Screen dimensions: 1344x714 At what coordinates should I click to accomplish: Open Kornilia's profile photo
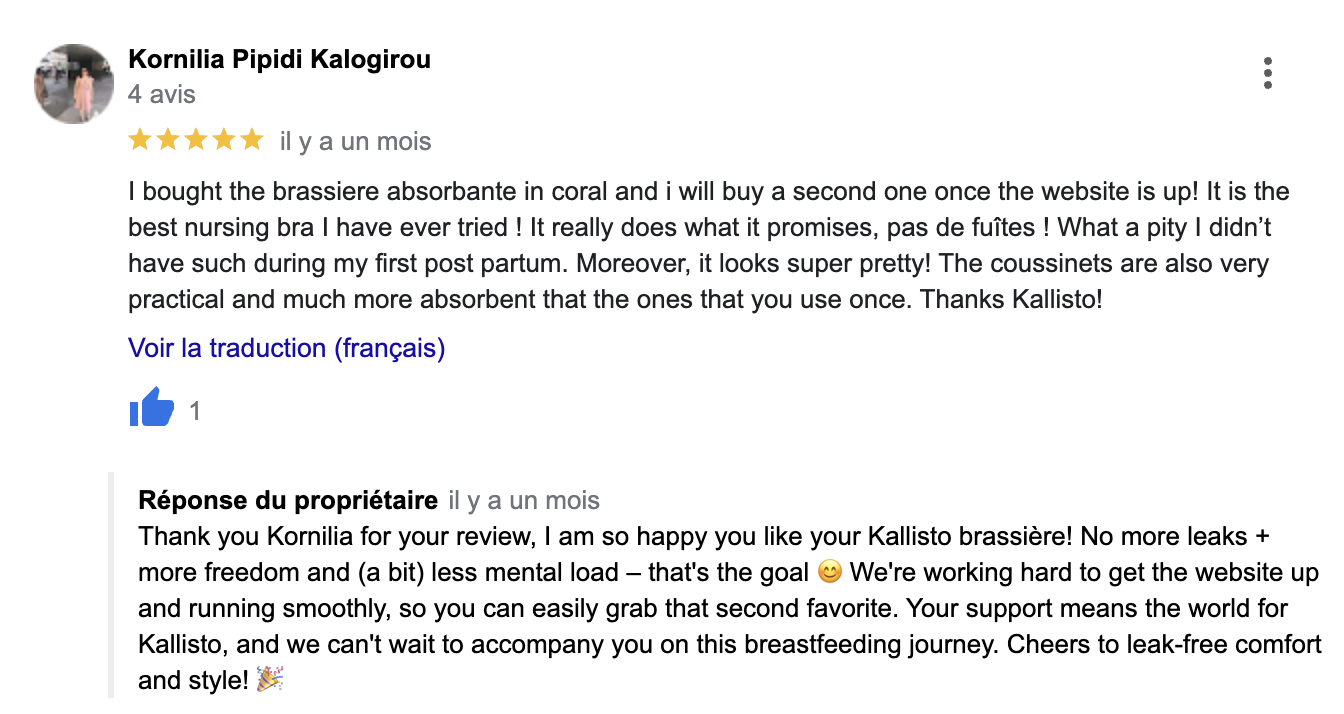click(74, 83)
